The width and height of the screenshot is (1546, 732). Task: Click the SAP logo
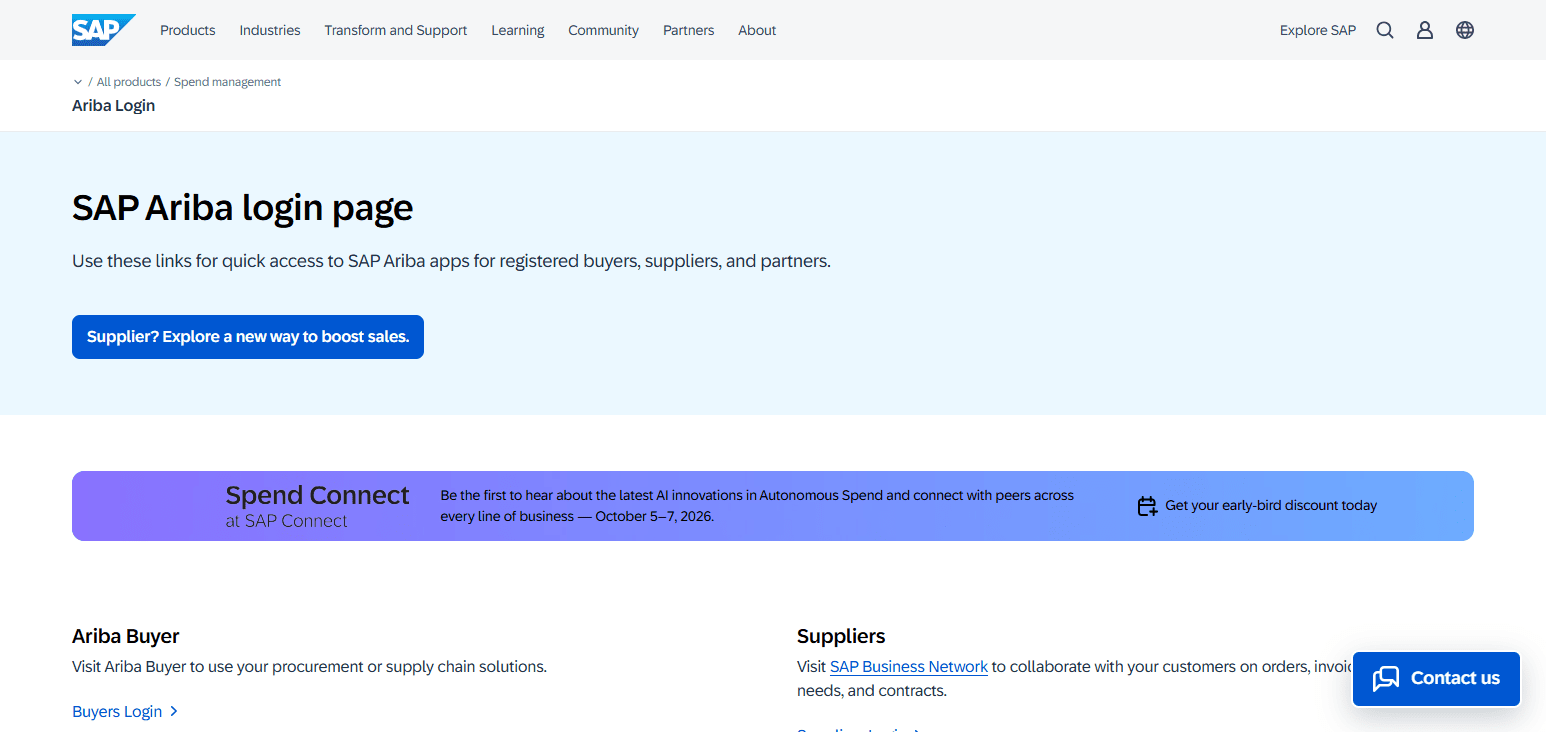coord(104,30)
